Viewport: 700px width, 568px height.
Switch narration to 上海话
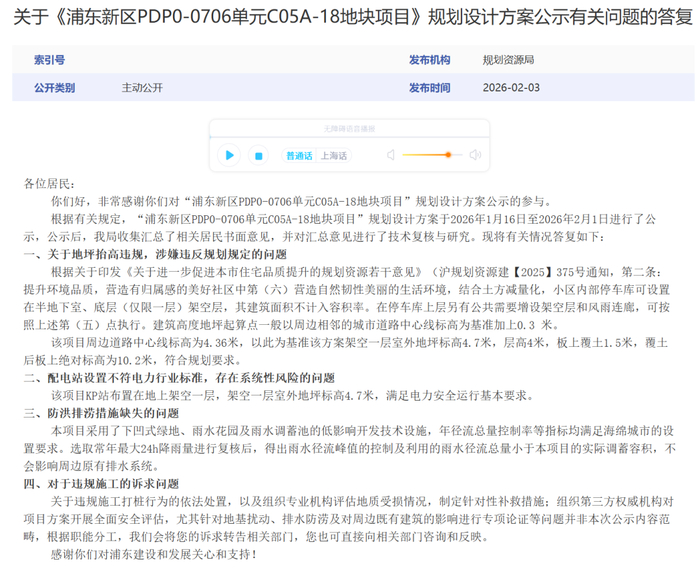coord(333,156)
